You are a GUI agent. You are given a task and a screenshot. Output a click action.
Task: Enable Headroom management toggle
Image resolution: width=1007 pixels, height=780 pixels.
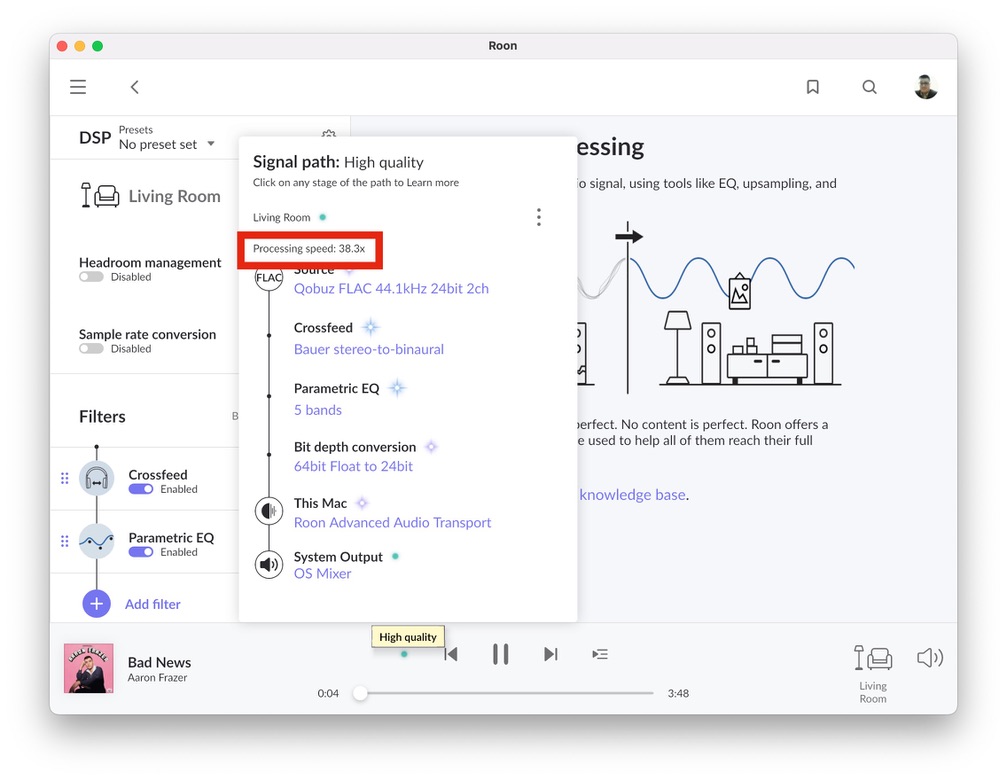(91, 277)
